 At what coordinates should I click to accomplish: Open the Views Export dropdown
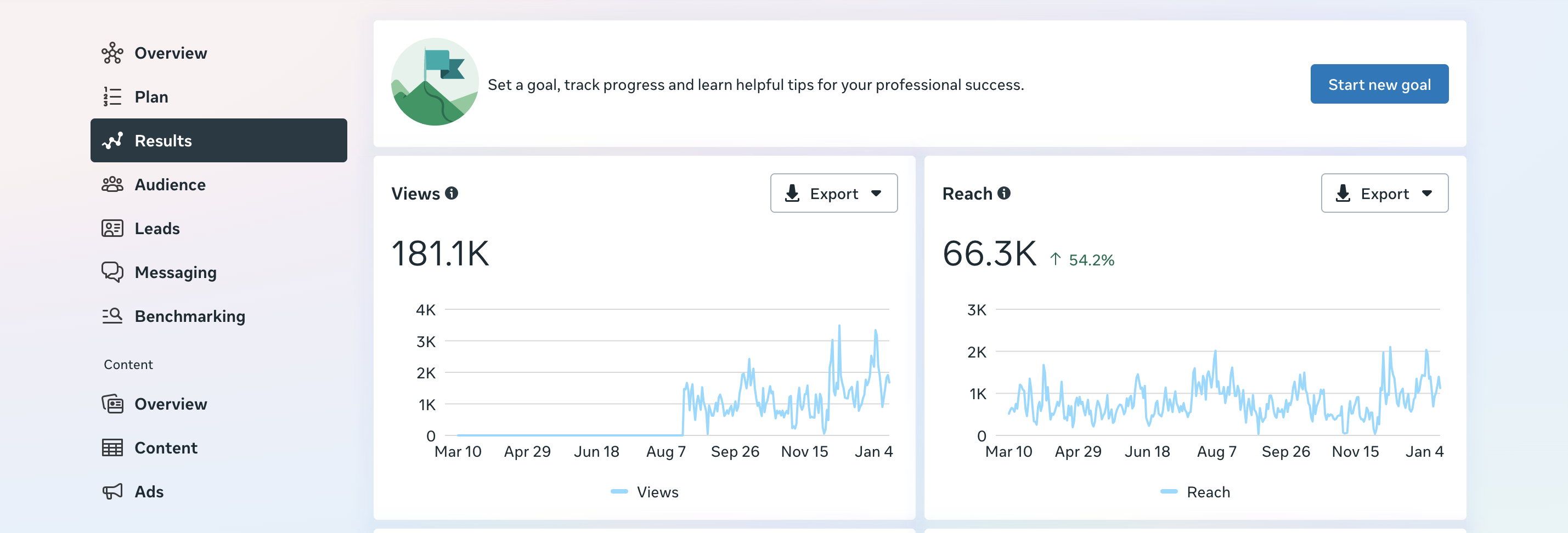pyautogui.click(x=833, y=194)
